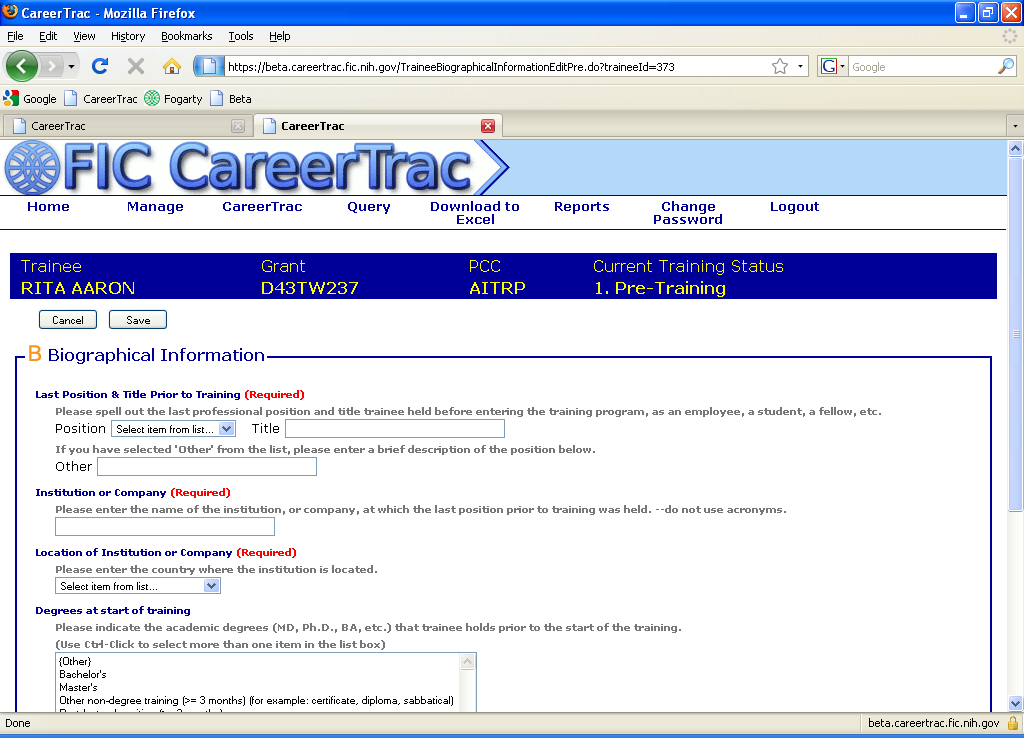
Task: Click the page scrollbar up arrow
Action: (1015, 148)
